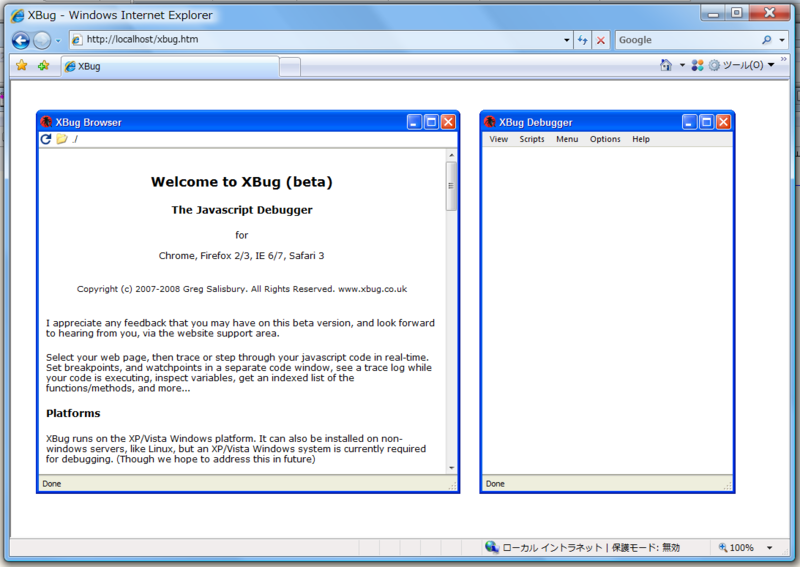Click the ローカル イントラネット security zone text
The width and height of the screenshot is (800, 567).
click(x=553, y=548)
